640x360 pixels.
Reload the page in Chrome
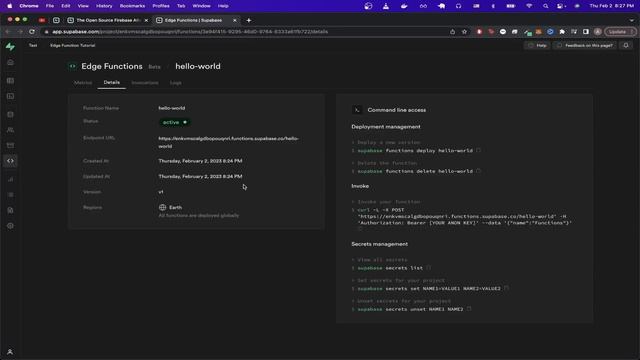pyautogui.click(x=32, y=32)
